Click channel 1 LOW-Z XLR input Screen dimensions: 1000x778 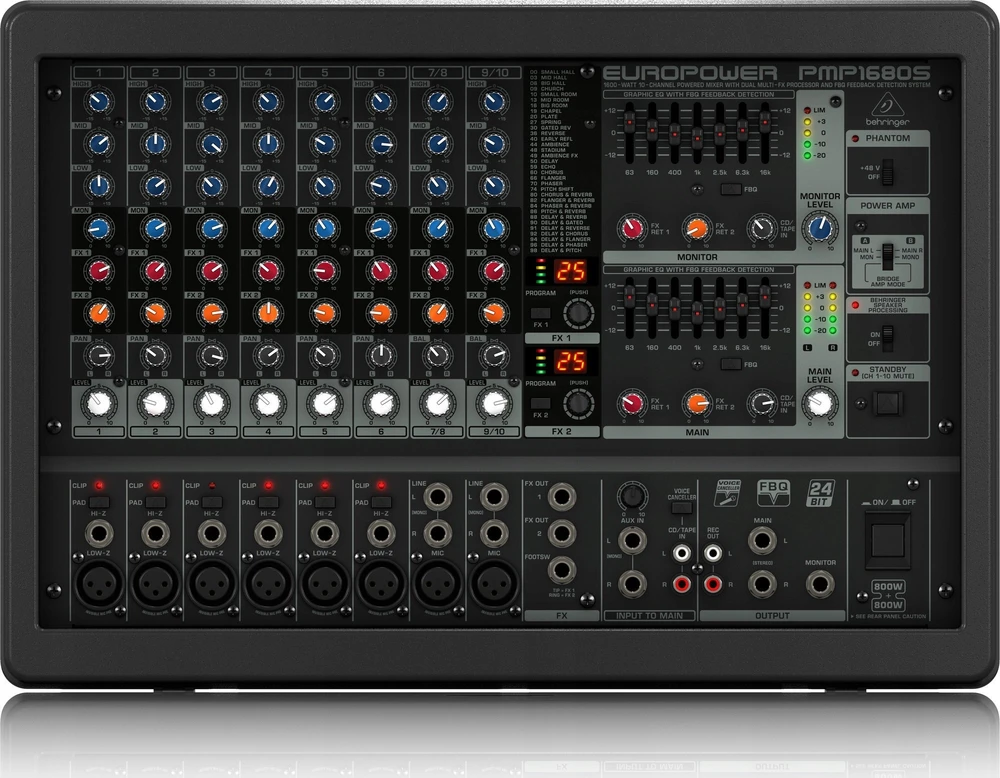[99, 585]
